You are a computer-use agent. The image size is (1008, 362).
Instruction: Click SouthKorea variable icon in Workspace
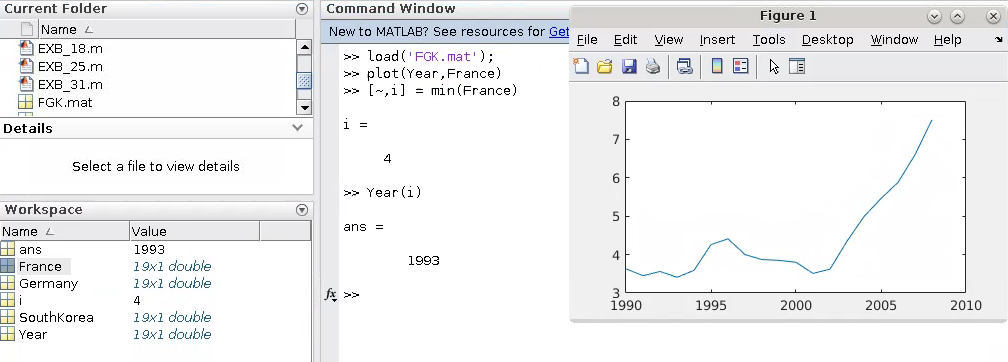point(8,317)
